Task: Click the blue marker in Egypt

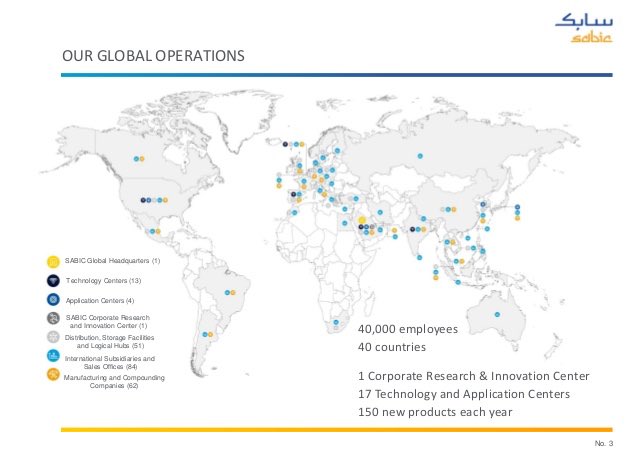Action: click(345, 223)
